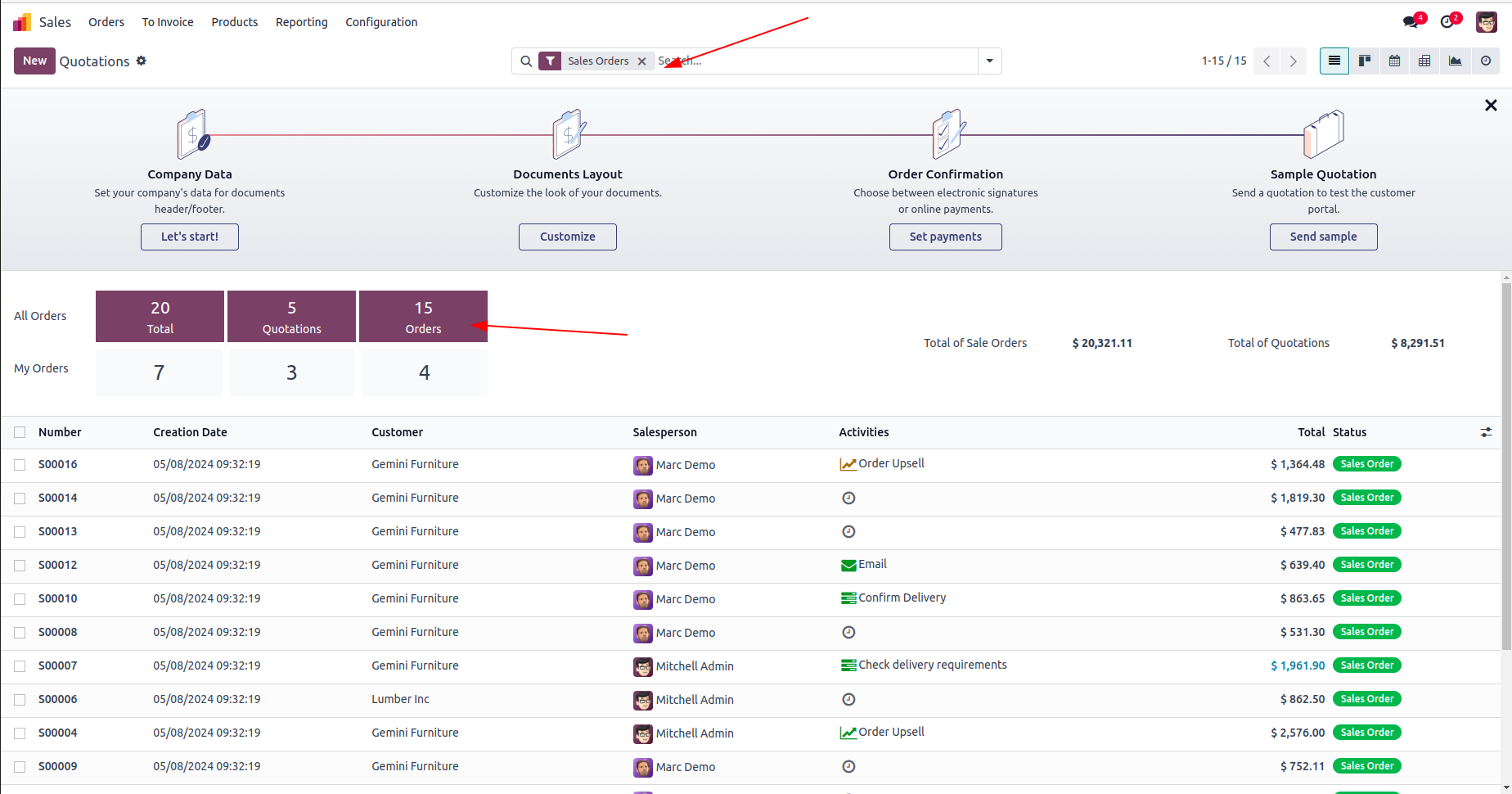This screenshot has width=1512, height=794.
Task: Click the Set payments button
Action: (x=945, y=237)
